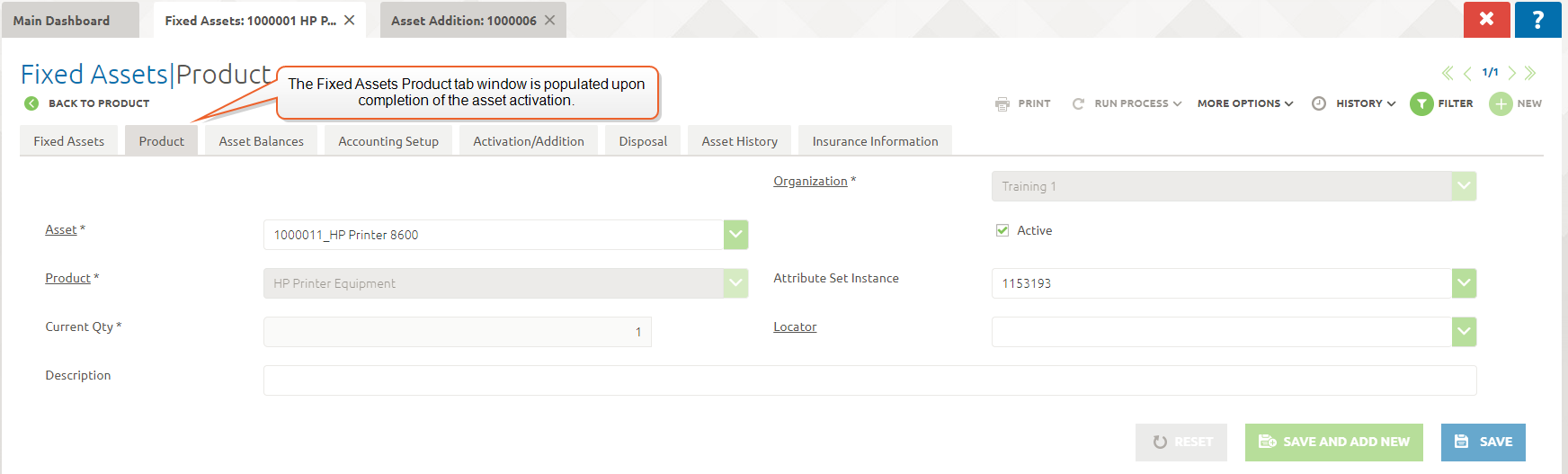Click the Print printer icon
Viewport: 1568px width, 474px height.
coord(1002,104)
